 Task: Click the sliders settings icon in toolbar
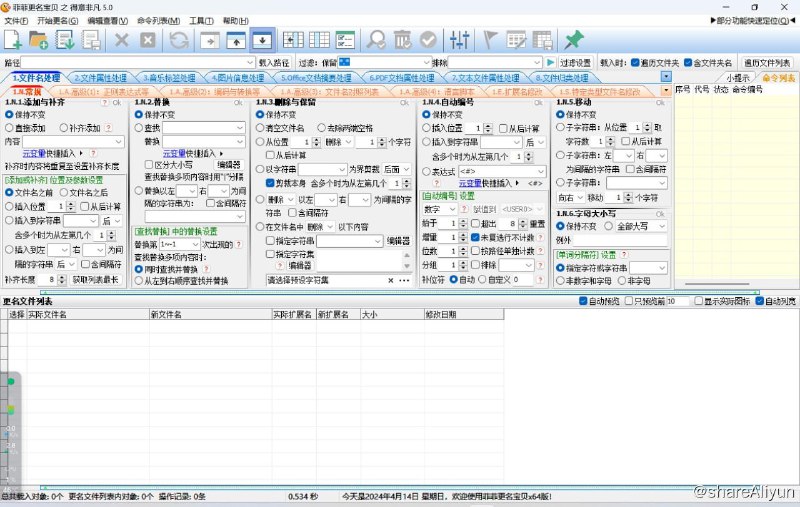(x=460, y=40)
